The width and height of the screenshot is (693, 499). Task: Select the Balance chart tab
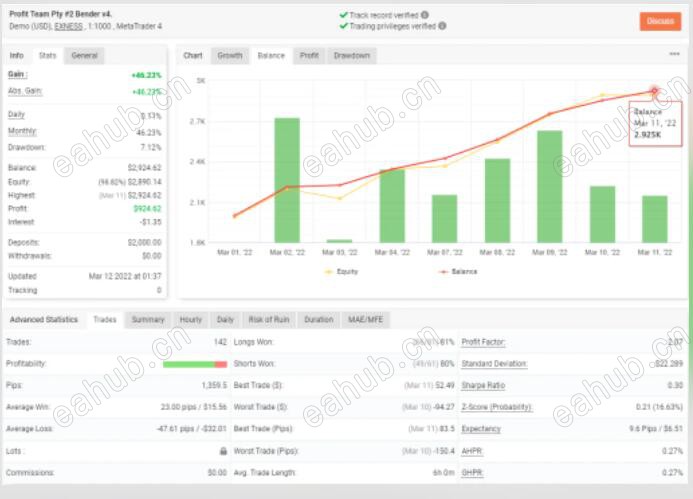point(271,56)
